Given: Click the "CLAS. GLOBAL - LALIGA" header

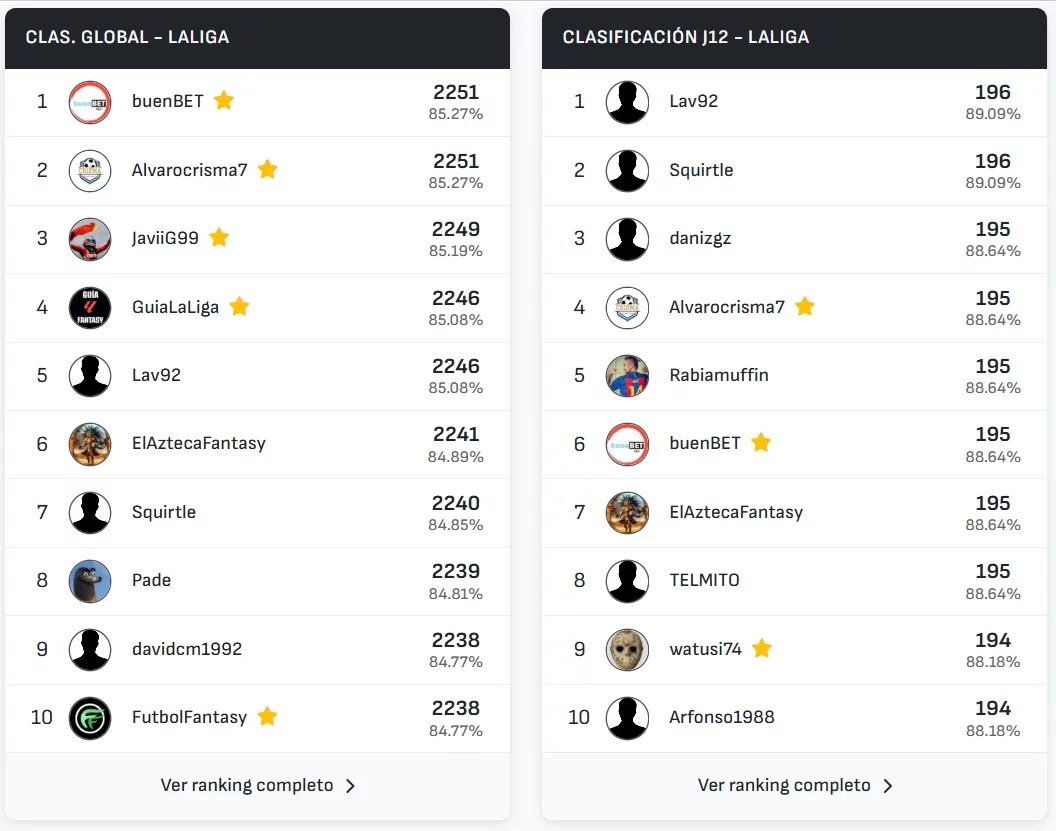Looking at the screenshot, I should (127, 37).
